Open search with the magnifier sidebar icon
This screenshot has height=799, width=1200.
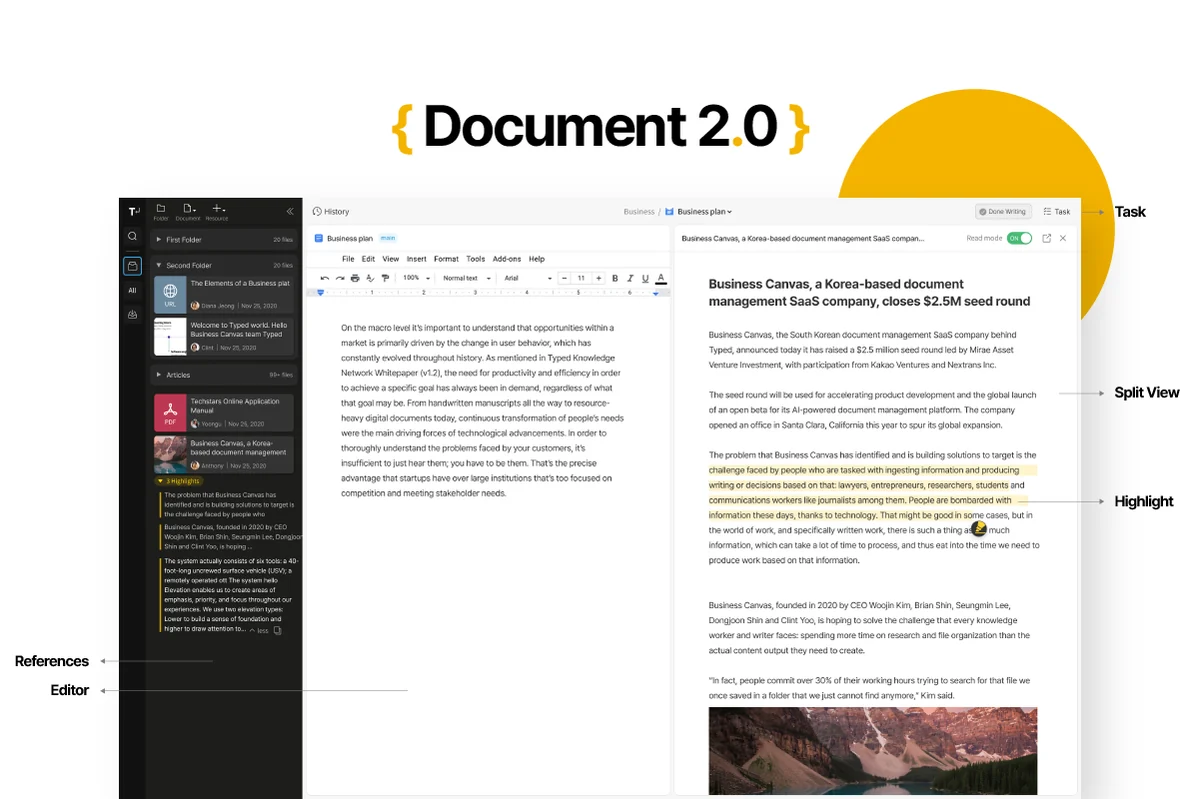coord(132,237)
